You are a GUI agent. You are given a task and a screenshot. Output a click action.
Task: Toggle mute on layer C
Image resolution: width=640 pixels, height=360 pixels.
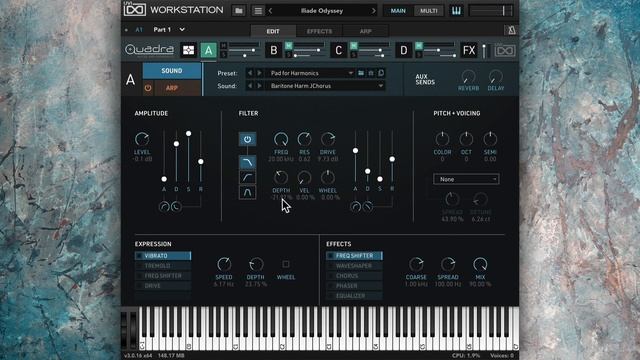pos(354,45)
